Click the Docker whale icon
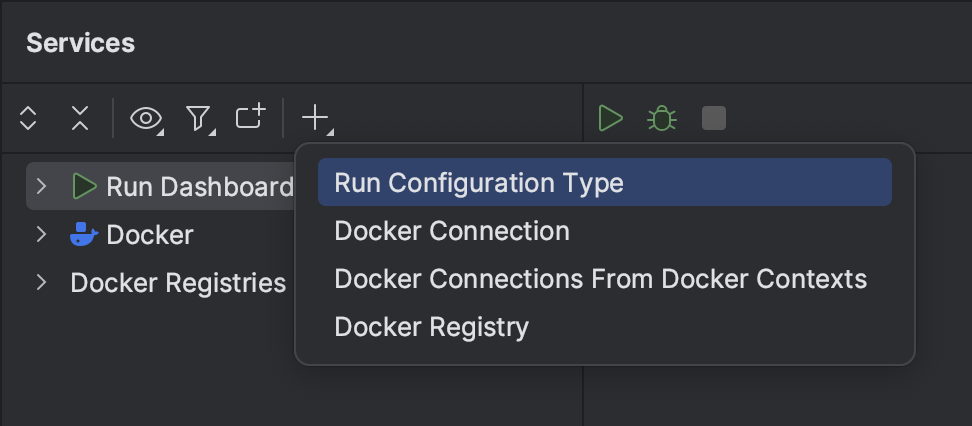 (84, 235)
